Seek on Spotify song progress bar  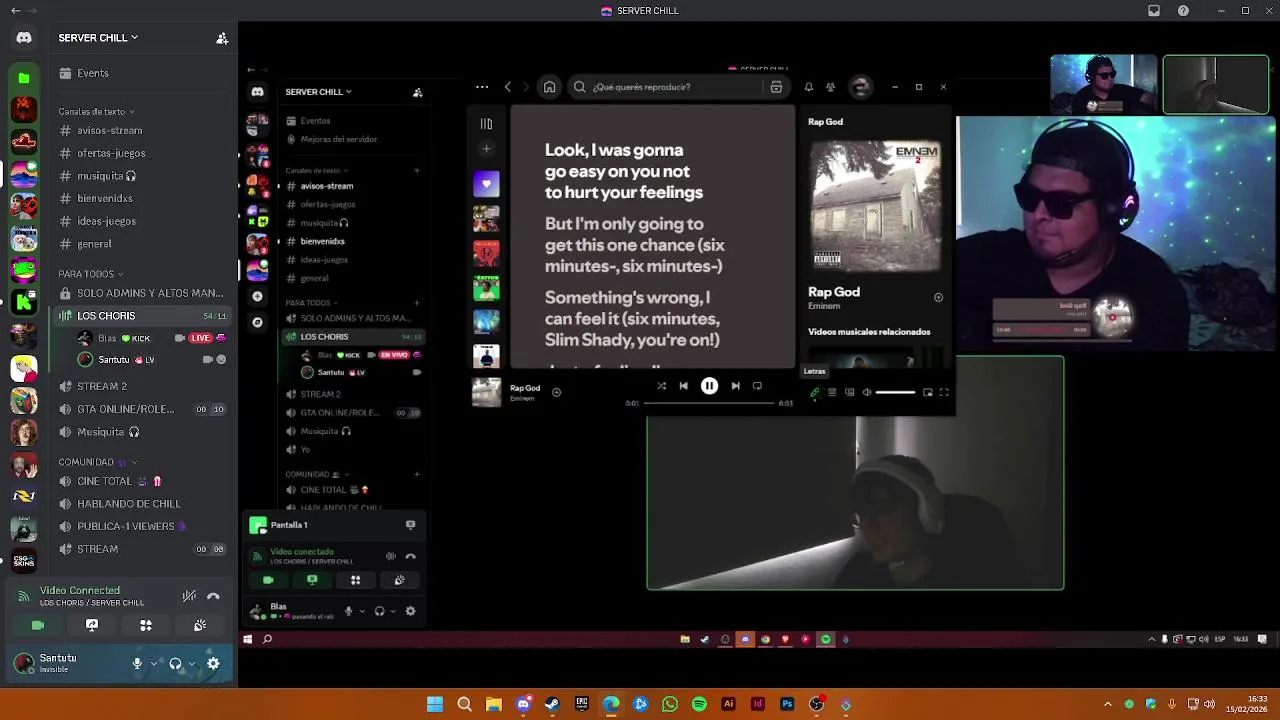pos(710,403)
